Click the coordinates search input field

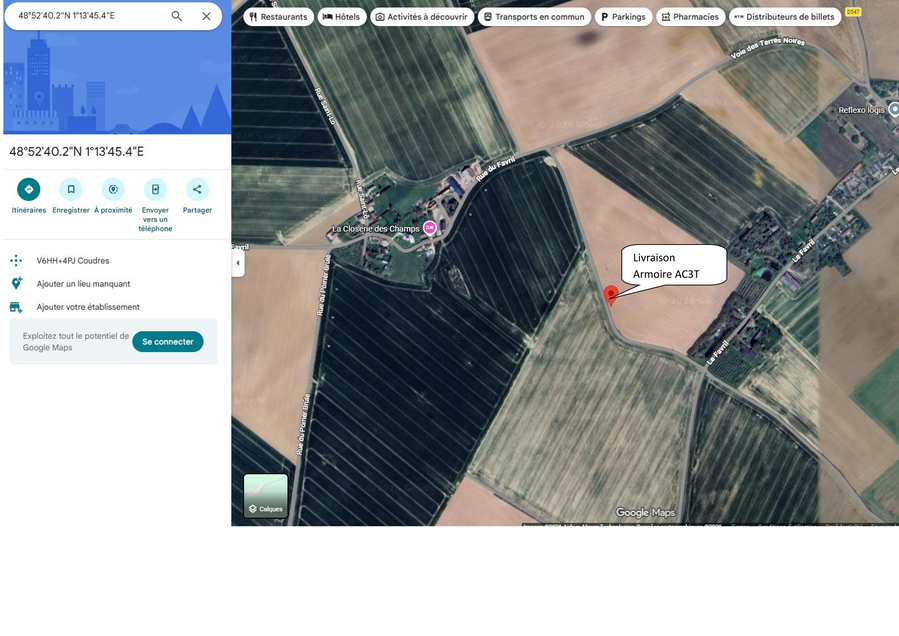(x=85, y=16)
